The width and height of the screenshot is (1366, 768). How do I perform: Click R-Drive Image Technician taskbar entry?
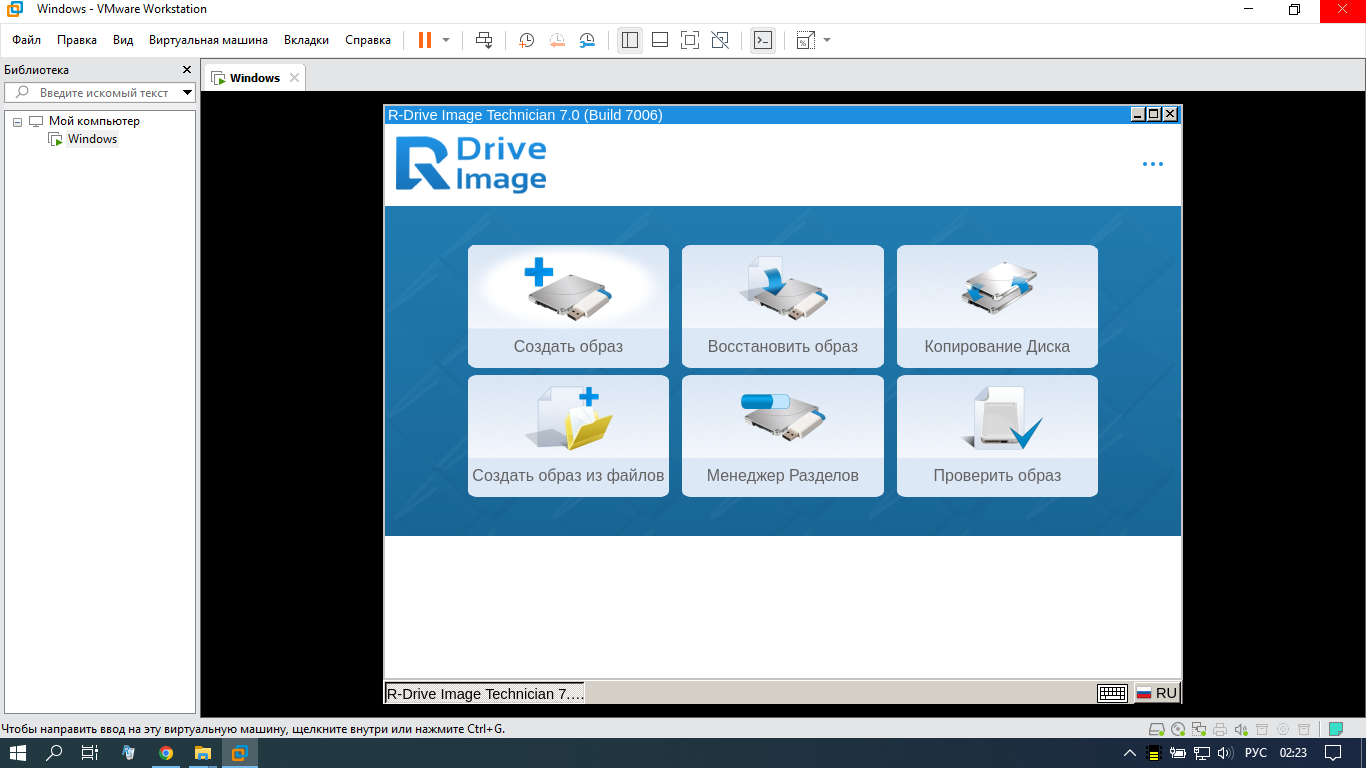click(485, 693)
